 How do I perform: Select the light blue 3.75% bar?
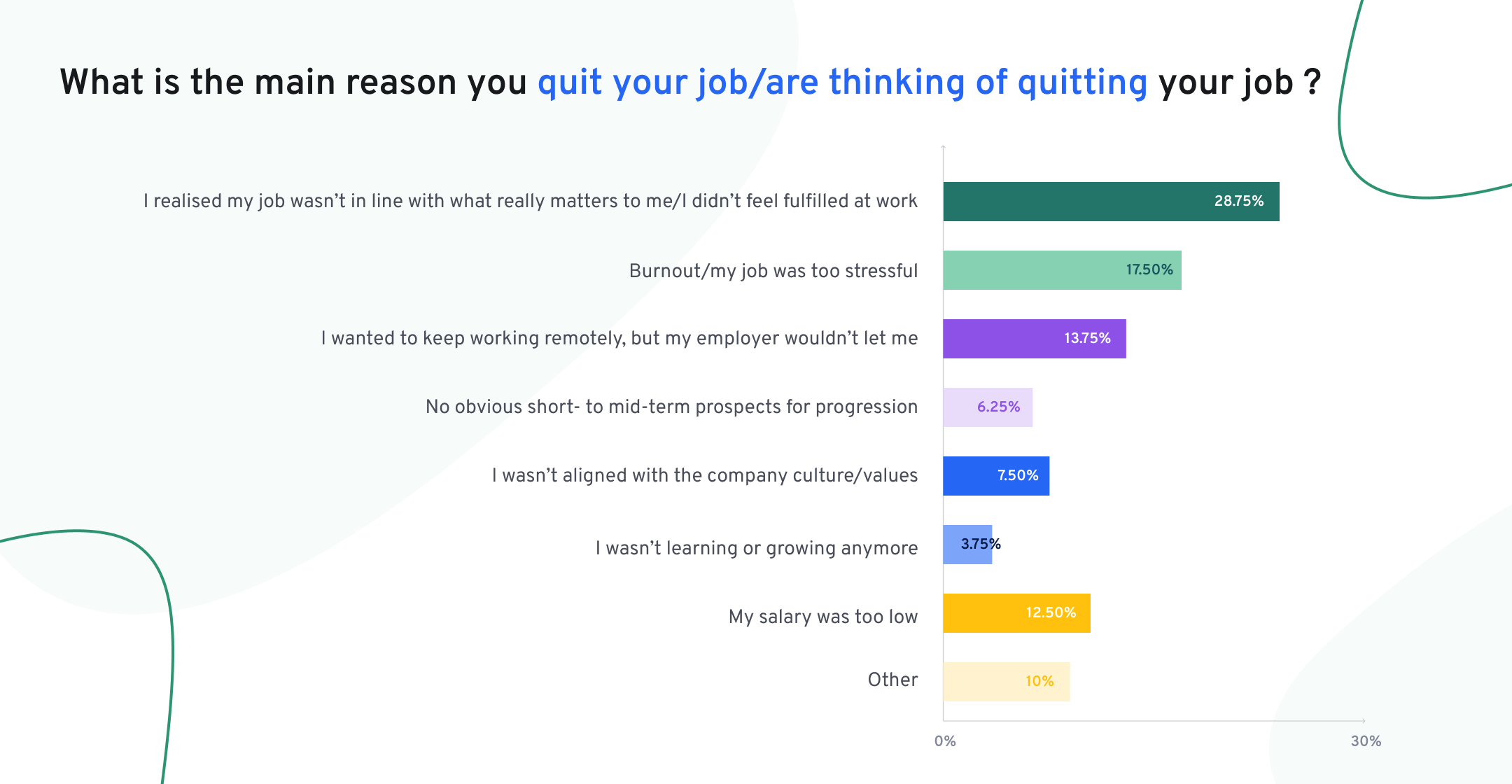pyautogui.click(x=967, y=545)
